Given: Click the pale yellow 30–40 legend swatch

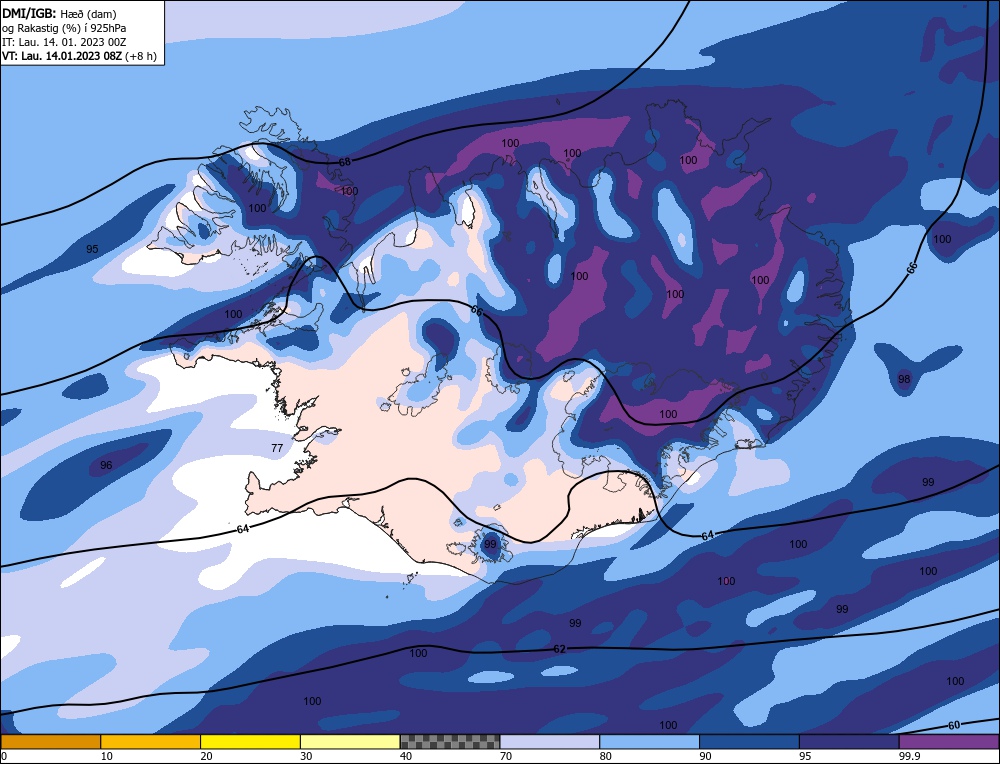Looking at the screenshot, I should pos(350,741).
